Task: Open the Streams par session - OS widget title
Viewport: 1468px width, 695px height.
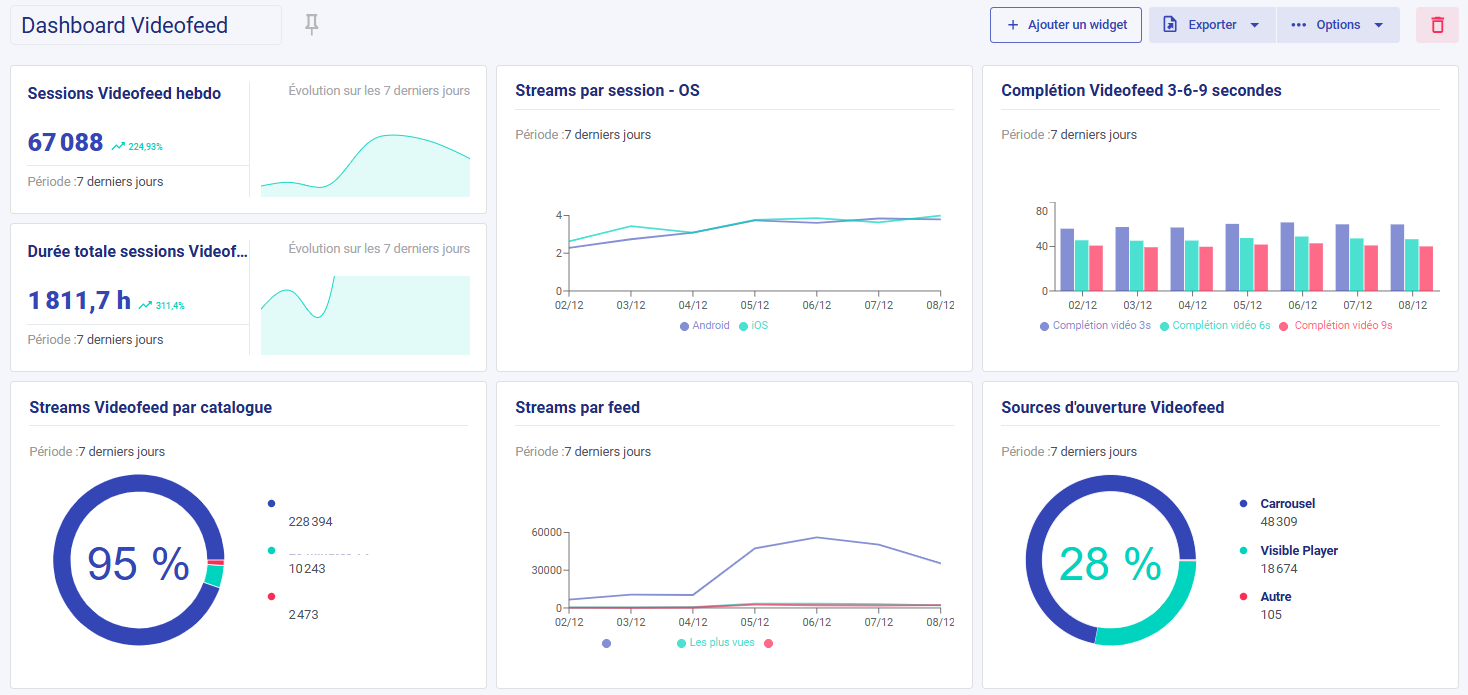Action: coord(607,91)
